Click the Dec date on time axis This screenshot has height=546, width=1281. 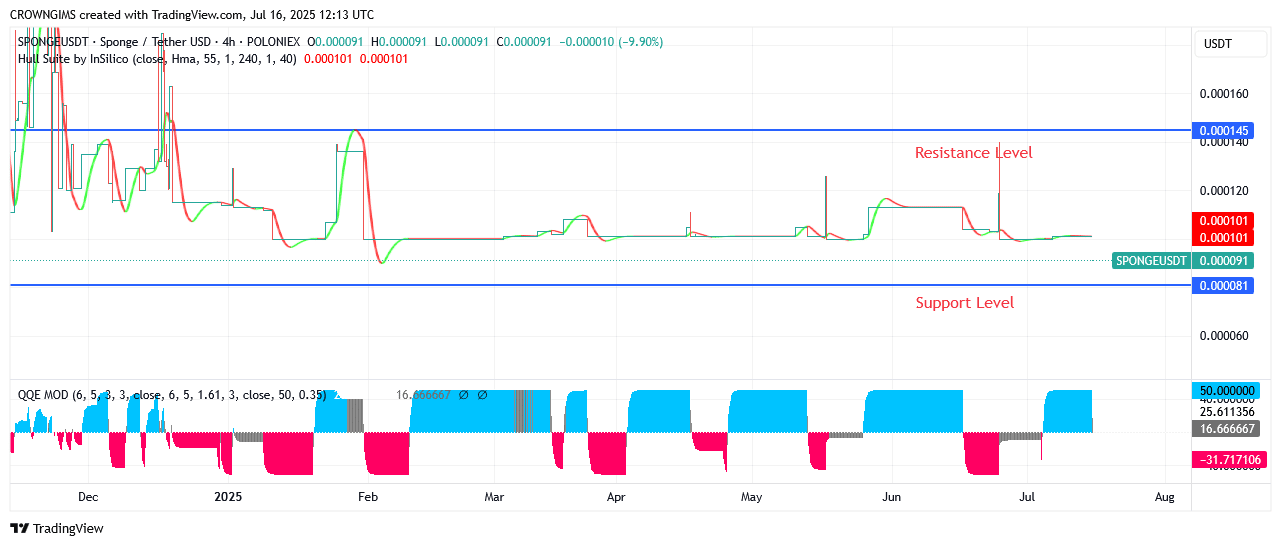coord(88,497)
